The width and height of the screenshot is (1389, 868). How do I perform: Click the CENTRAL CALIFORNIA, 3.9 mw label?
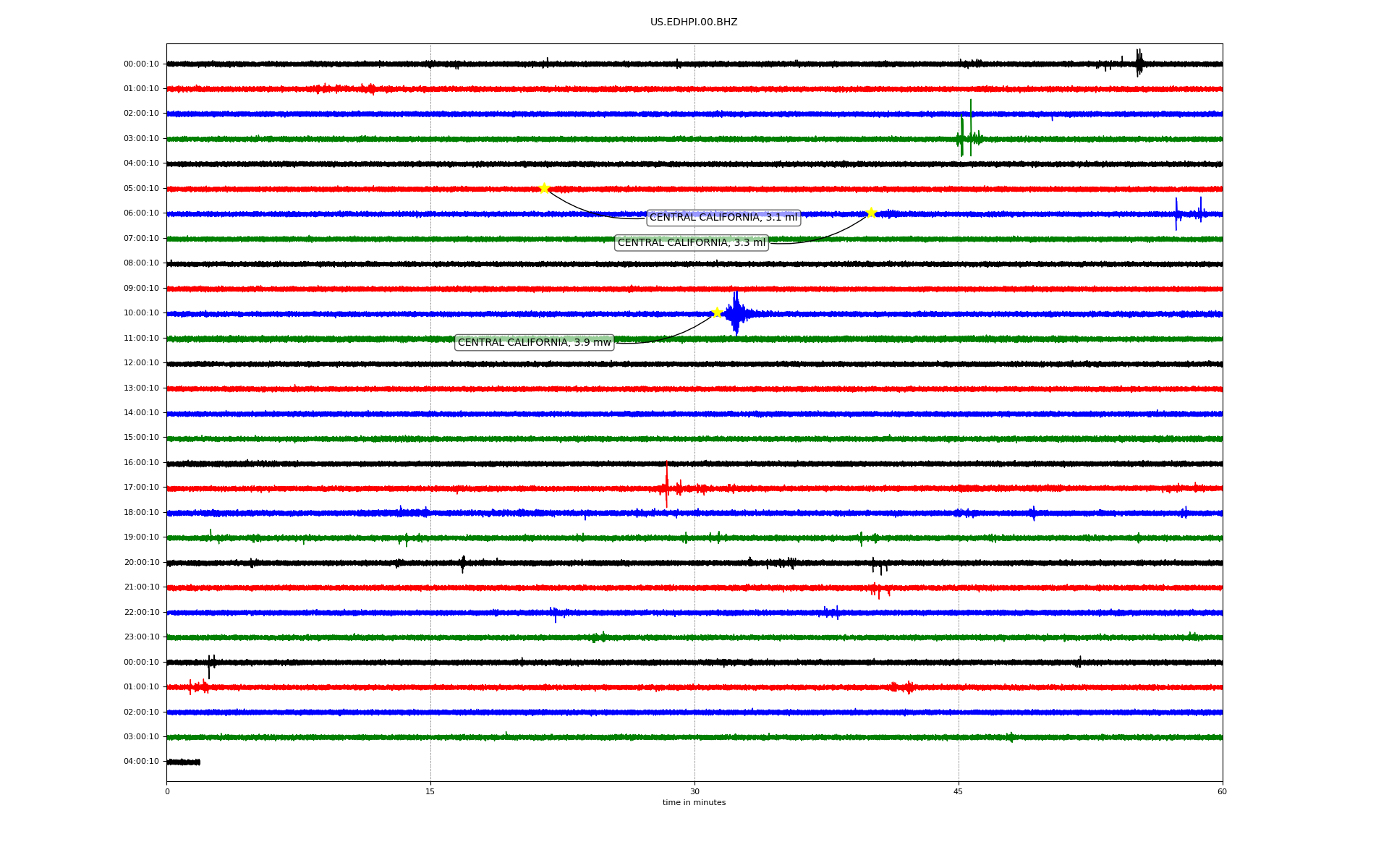click(534, 342)
